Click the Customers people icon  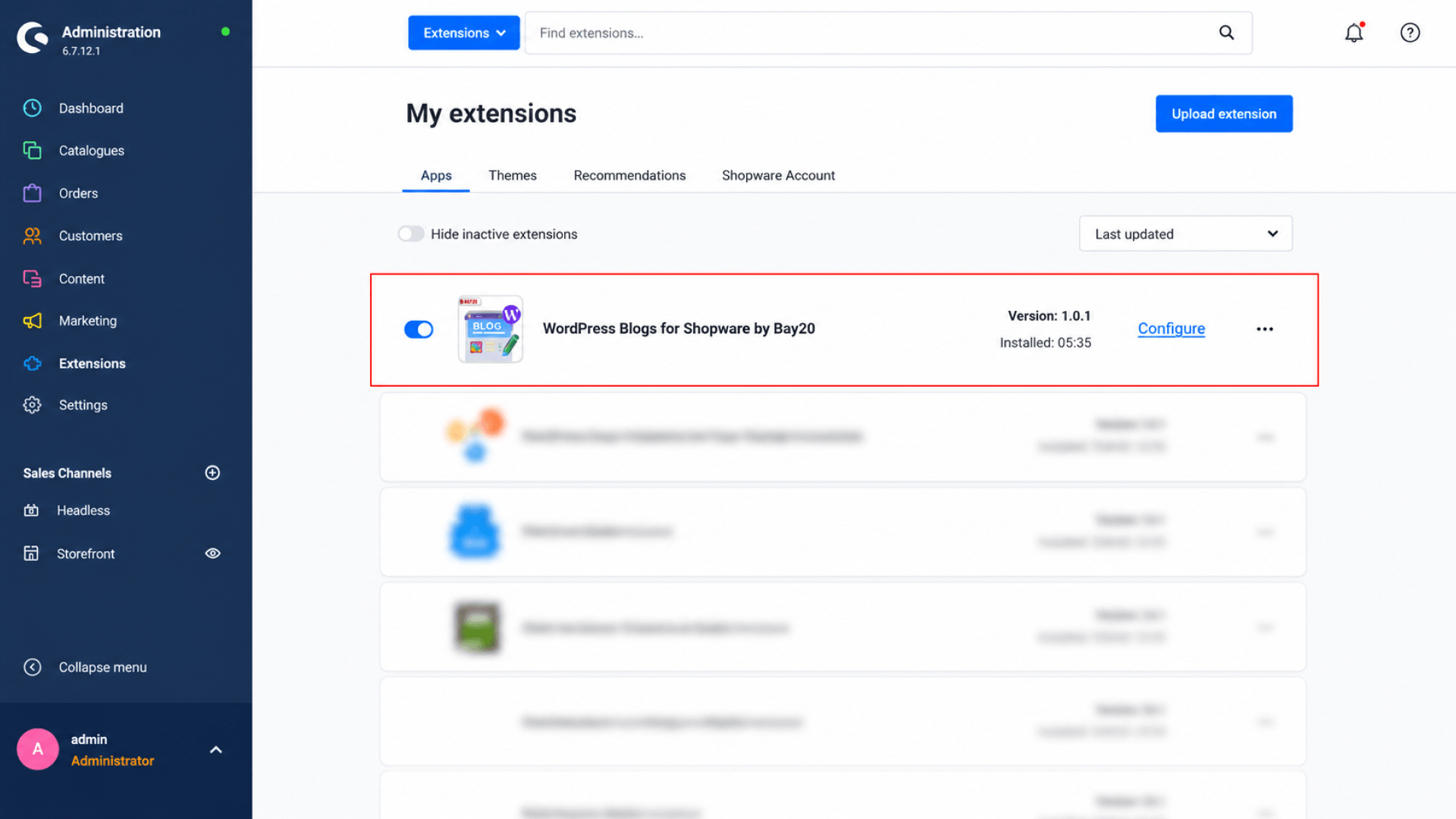coord(32,236)
